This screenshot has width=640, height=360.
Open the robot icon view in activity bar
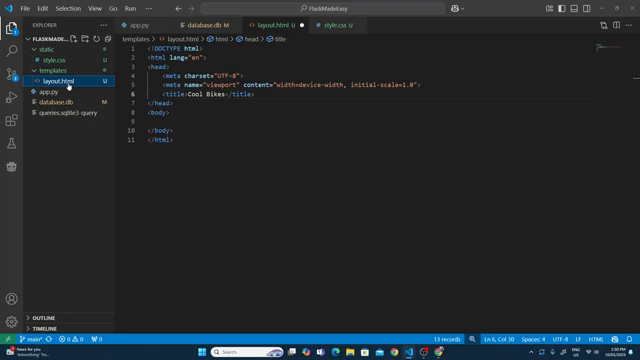coord(11,166)
